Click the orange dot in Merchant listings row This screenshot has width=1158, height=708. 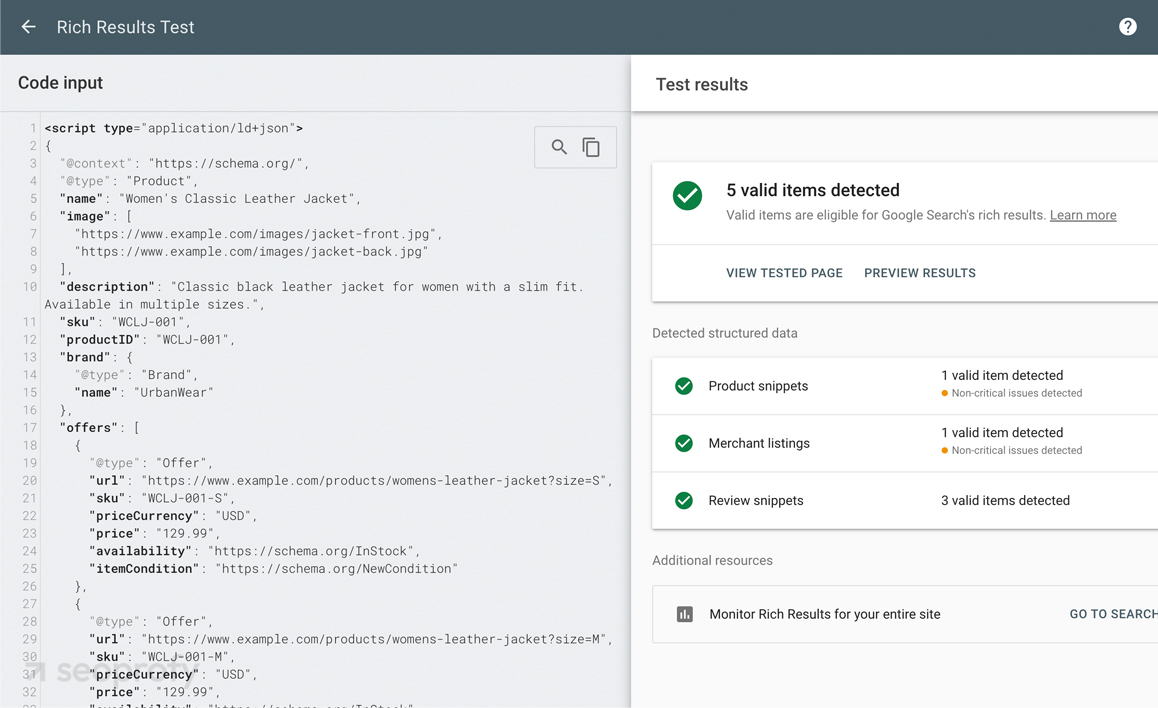pyautogui.click(x=945, y=450)
